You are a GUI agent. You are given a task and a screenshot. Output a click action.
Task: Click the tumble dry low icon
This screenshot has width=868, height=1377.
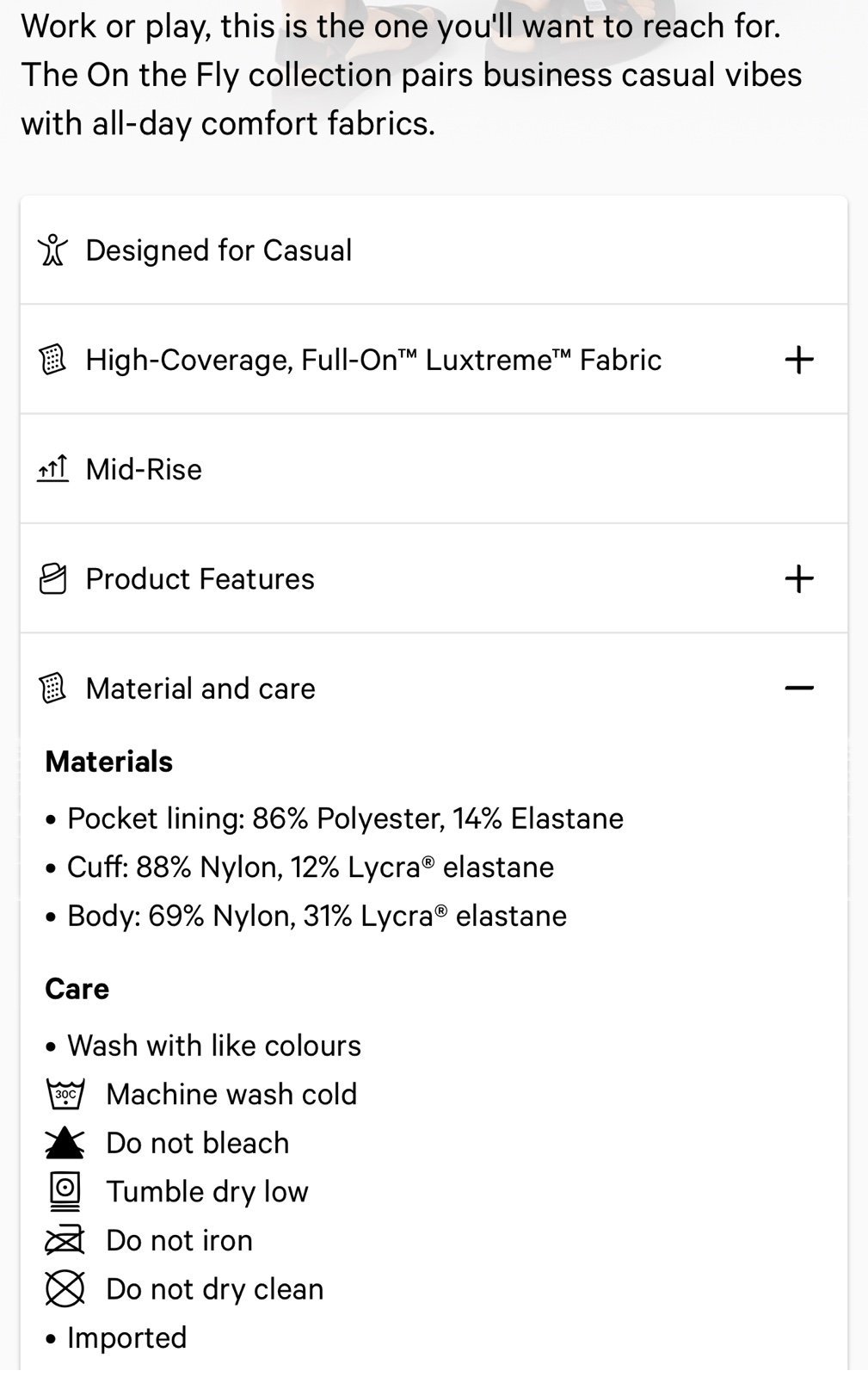(65, 1191)
